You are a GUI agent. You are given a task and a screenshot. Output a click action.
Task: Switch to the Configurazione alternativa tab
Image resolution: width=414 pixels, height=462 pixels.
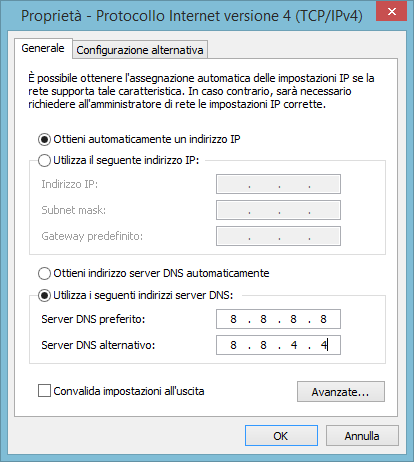[140, 50]
